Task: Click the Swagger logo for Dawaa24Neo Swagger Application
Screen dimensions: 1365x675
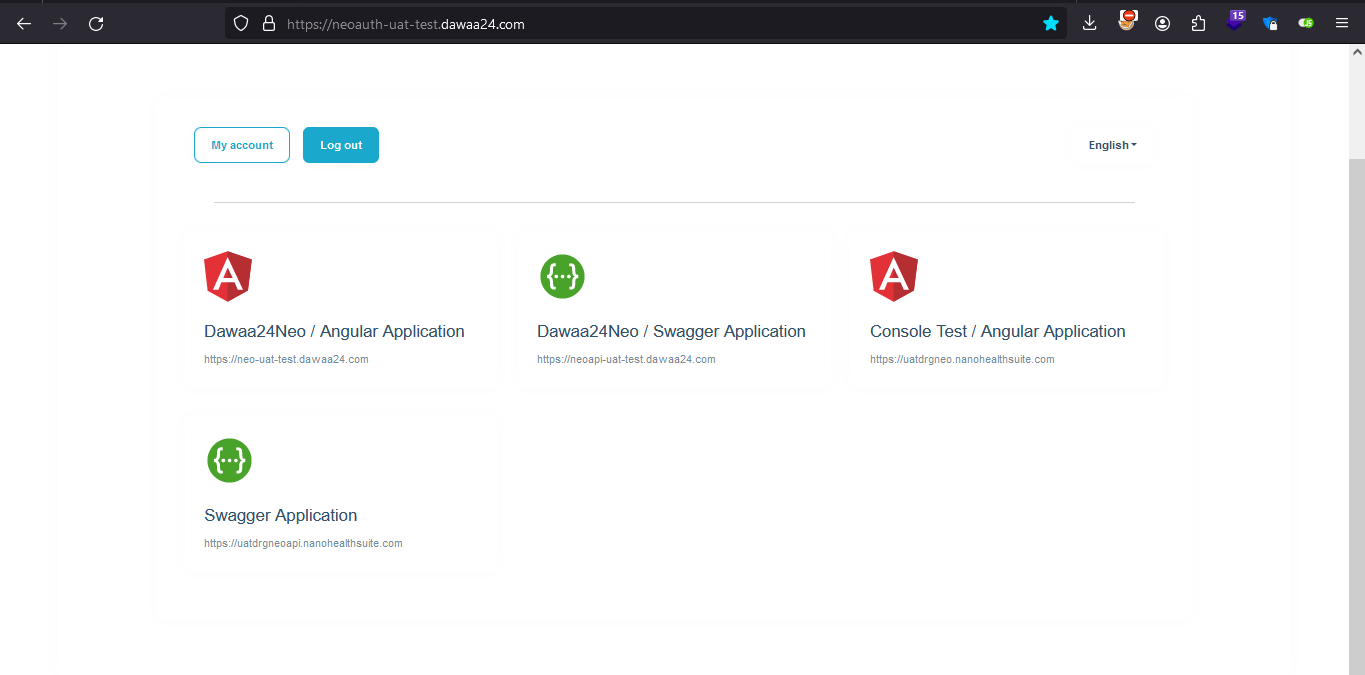Action: 562,276
